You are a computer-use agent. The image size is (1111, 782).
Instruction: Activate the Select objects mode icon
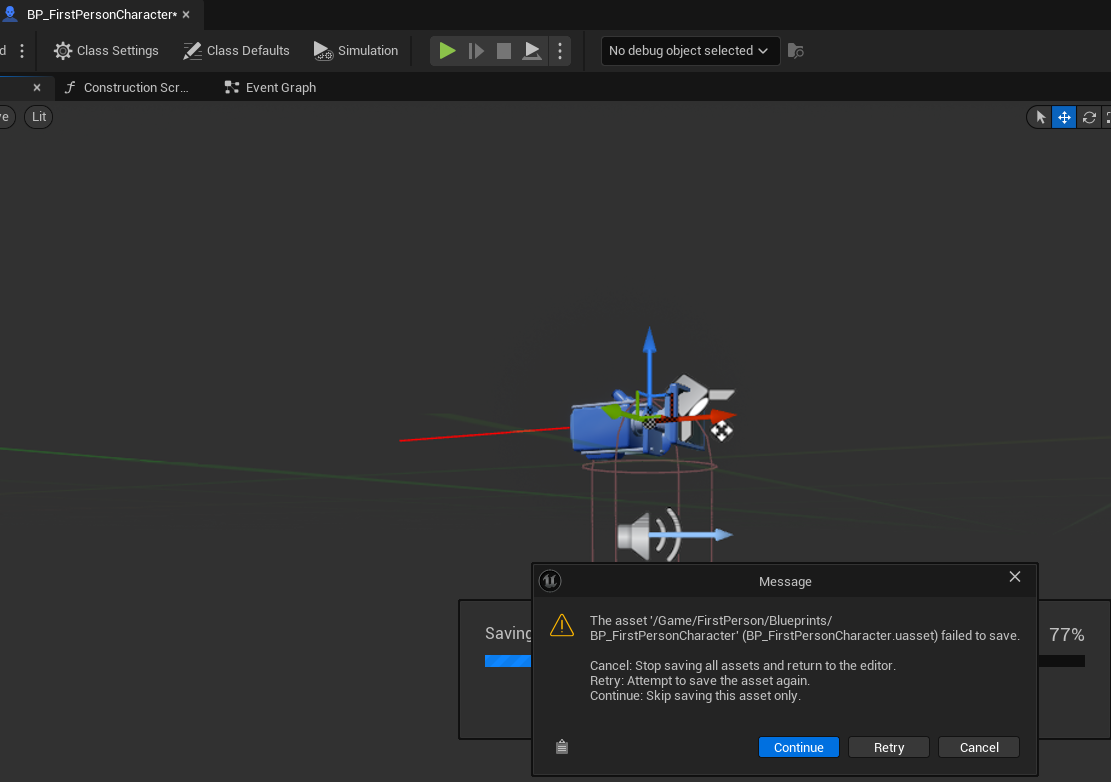pos(1040,118)
